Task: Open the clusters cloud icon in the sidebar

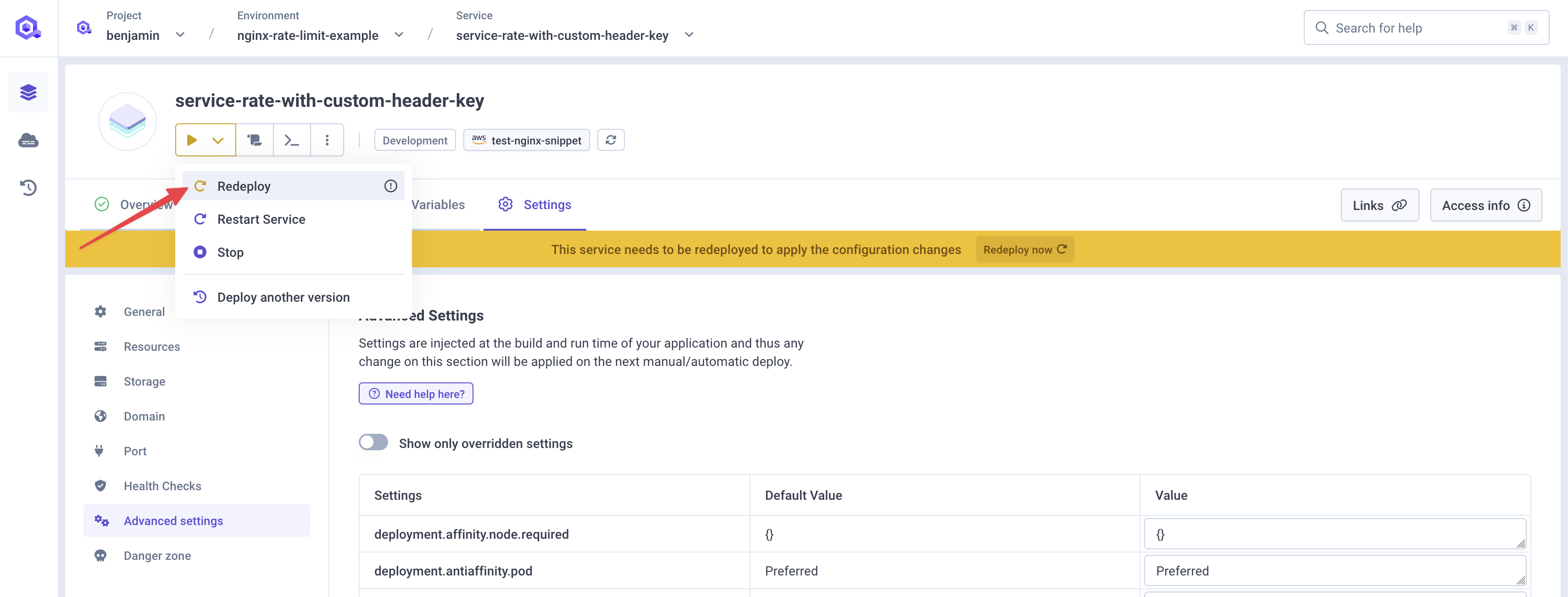Action: pyautogui.click(x=28, y=140)
